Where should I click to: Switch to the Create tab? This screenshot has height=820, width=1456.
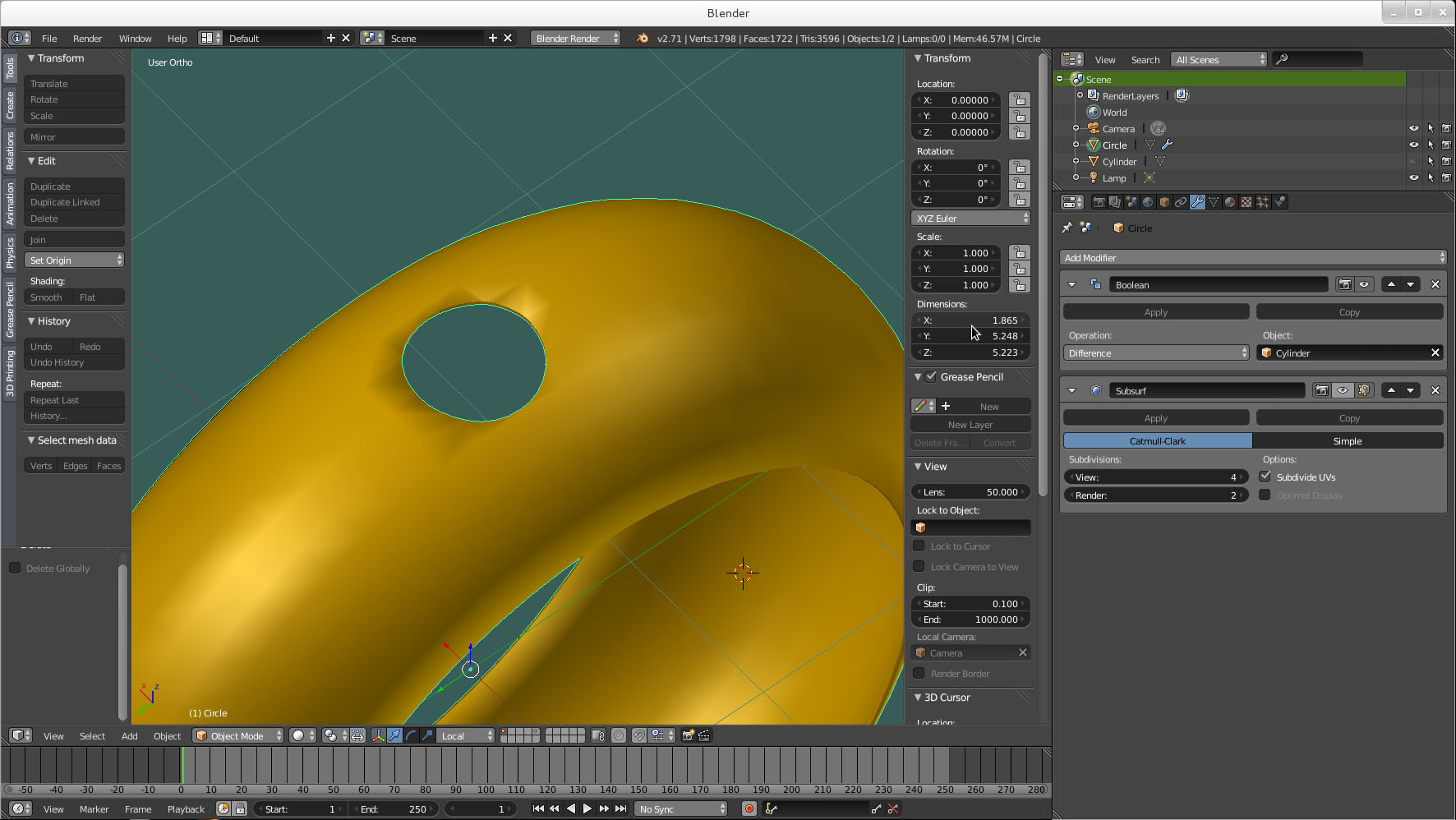click(10, 105)
